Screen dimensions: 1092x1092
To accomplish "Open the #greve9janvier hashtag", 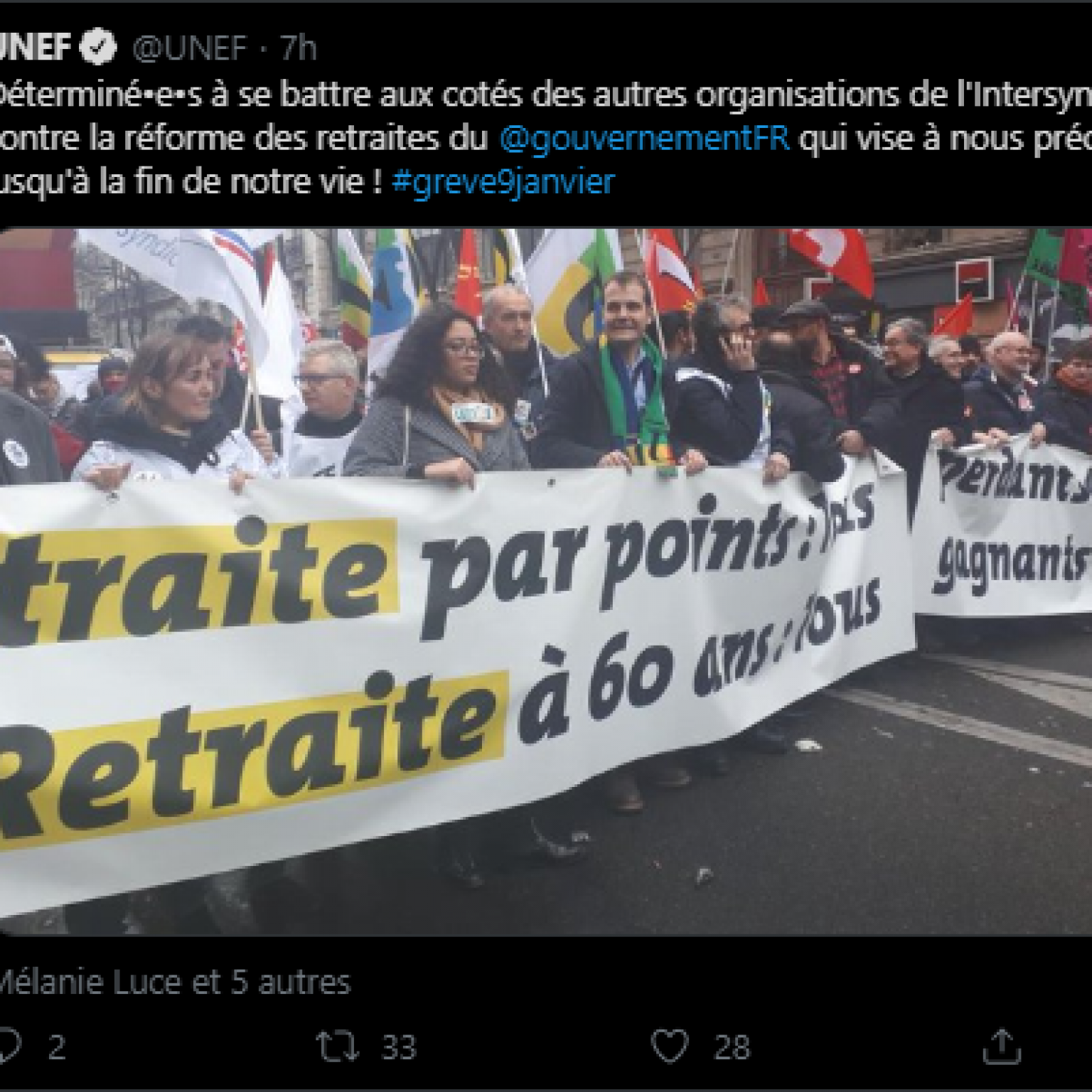I will point(503,182).
